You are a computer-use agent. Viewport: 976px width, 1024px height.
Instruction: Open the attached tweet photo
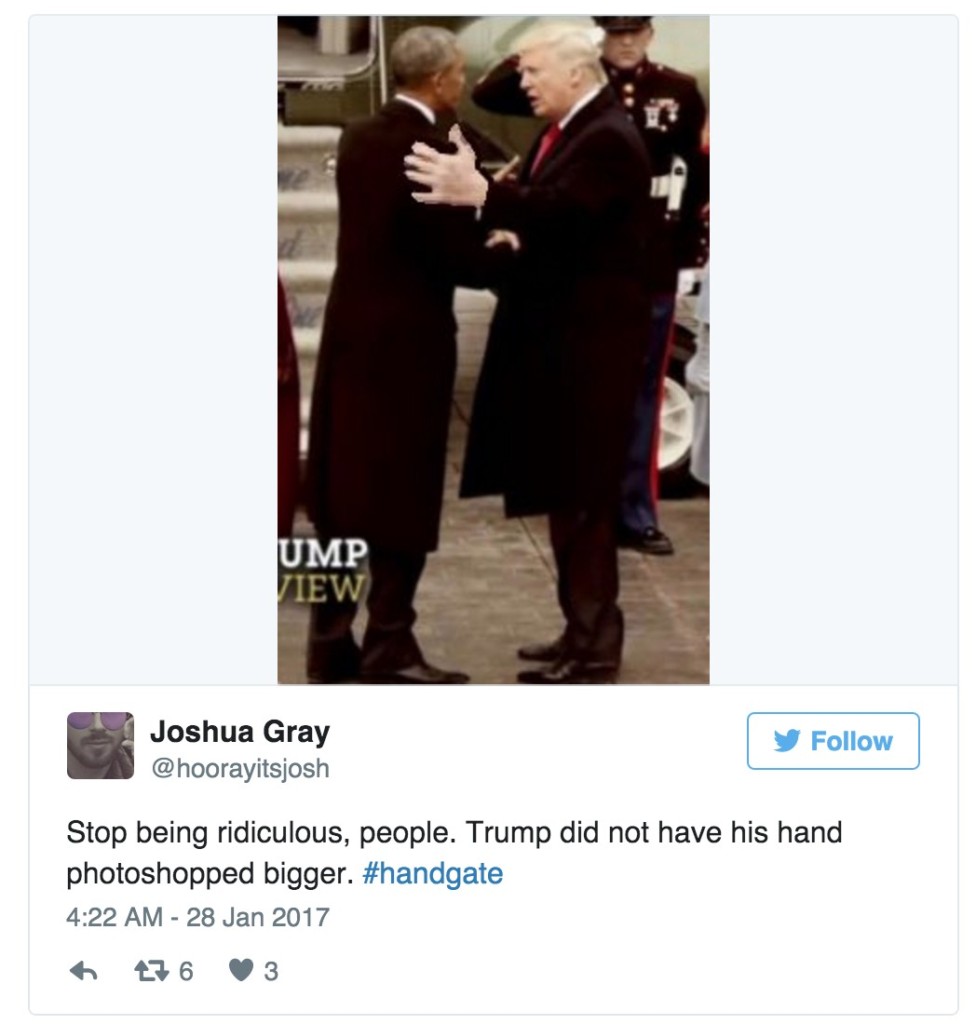tap(493, 350)
